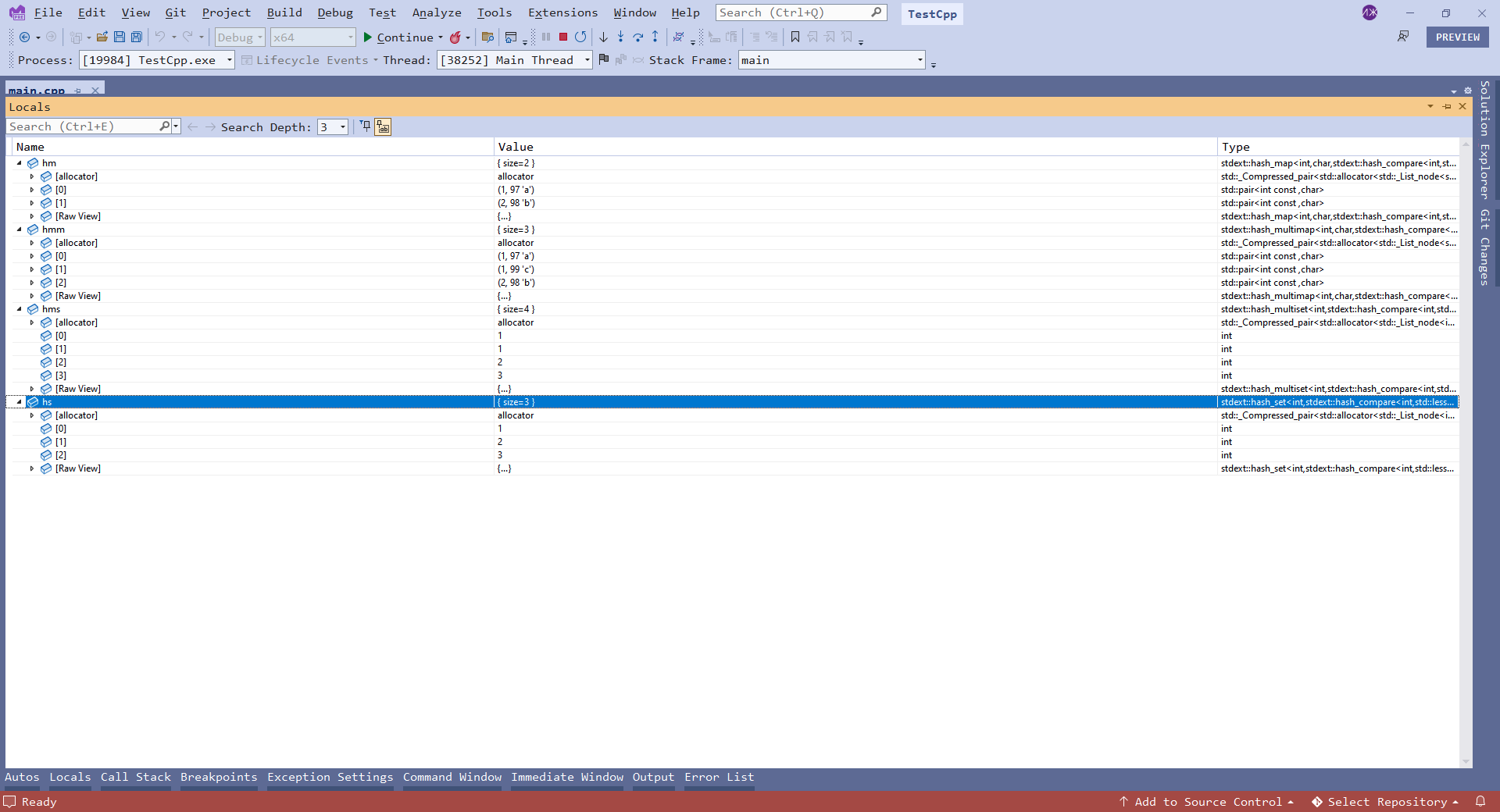Viewport: 1500px width, 812px height.
Task: Stop debugging with the red square icon
Action: point(562,37)
